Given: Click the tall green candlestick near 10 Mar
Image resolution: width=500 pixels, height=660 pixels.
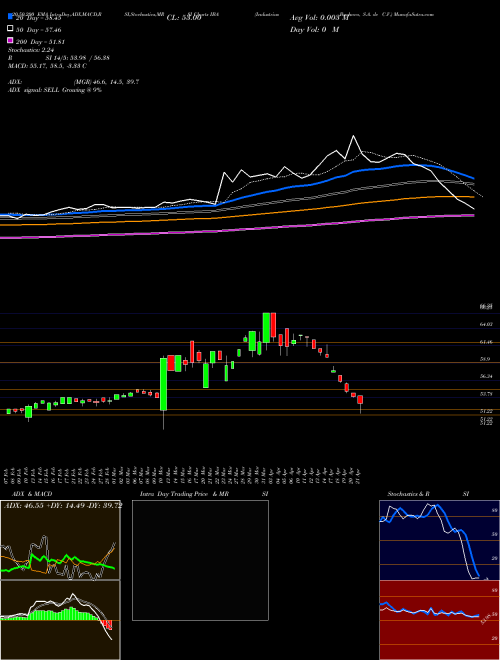Looking at the screenshot, I should pos(163,384).
